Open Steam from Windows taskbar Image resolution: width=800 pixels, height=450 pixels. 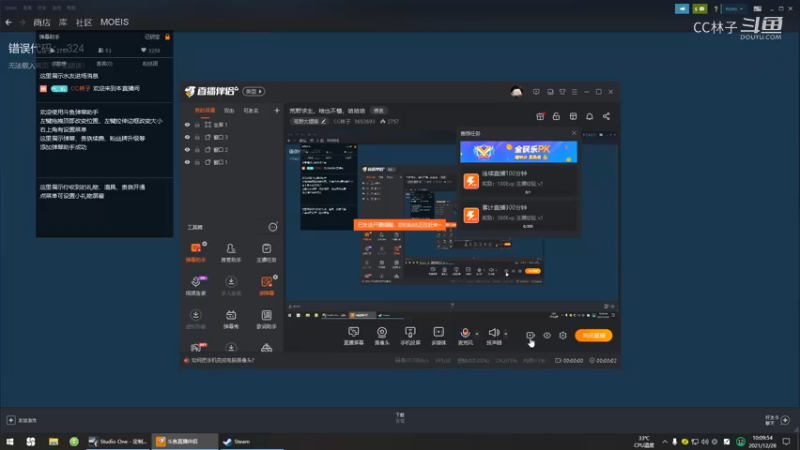click(x=251, y=441)
